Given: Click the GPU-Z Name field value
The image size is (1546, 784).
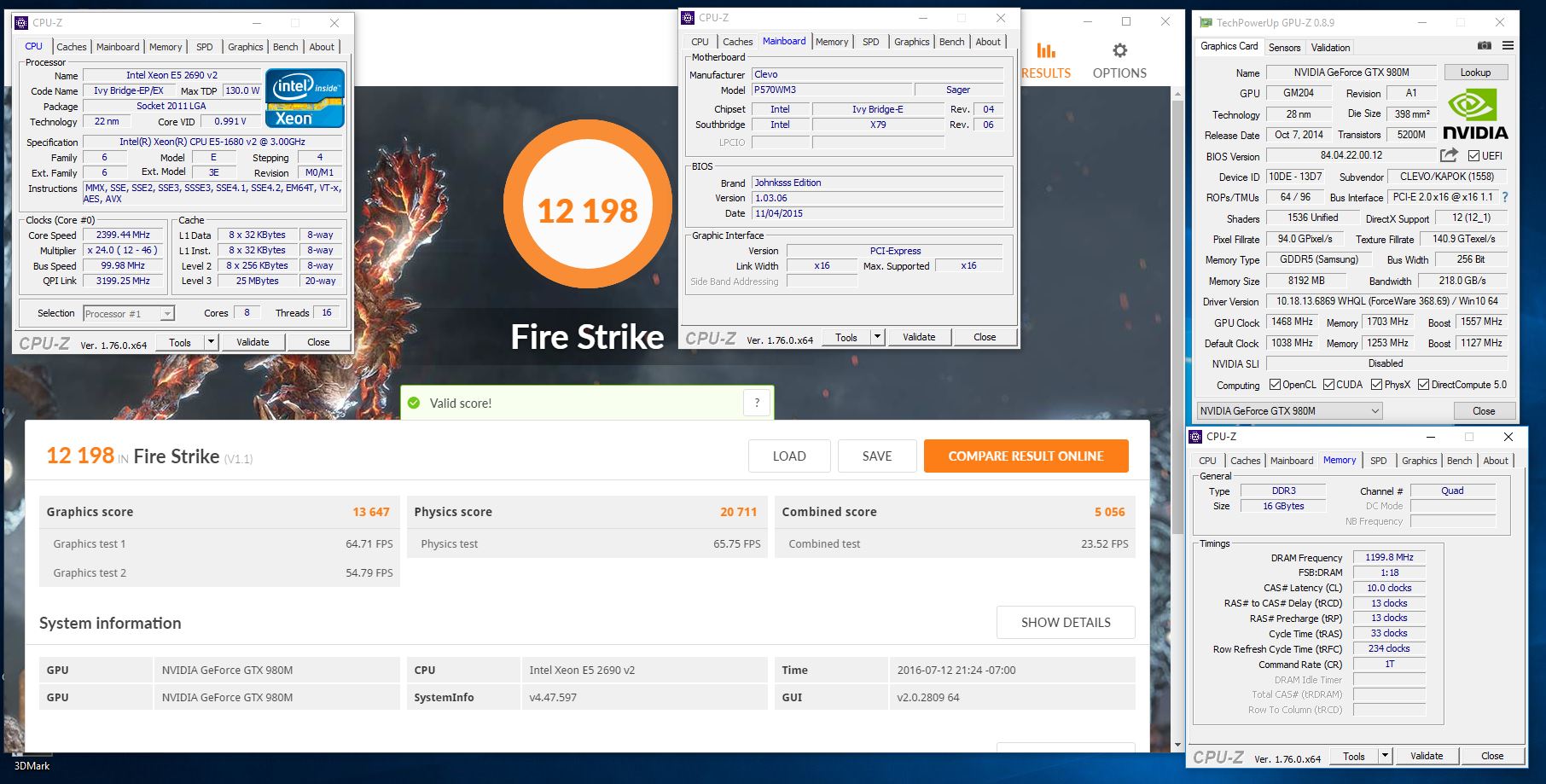Looking at the screenshot, I should 1351,73.
